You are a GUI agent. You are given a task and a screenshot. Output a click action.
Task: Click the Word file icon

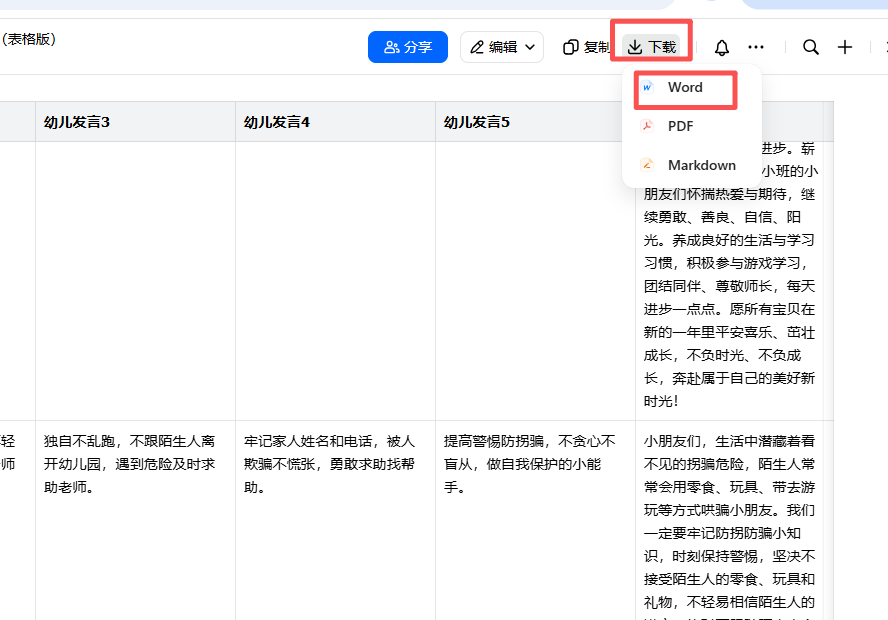point(647,87)
